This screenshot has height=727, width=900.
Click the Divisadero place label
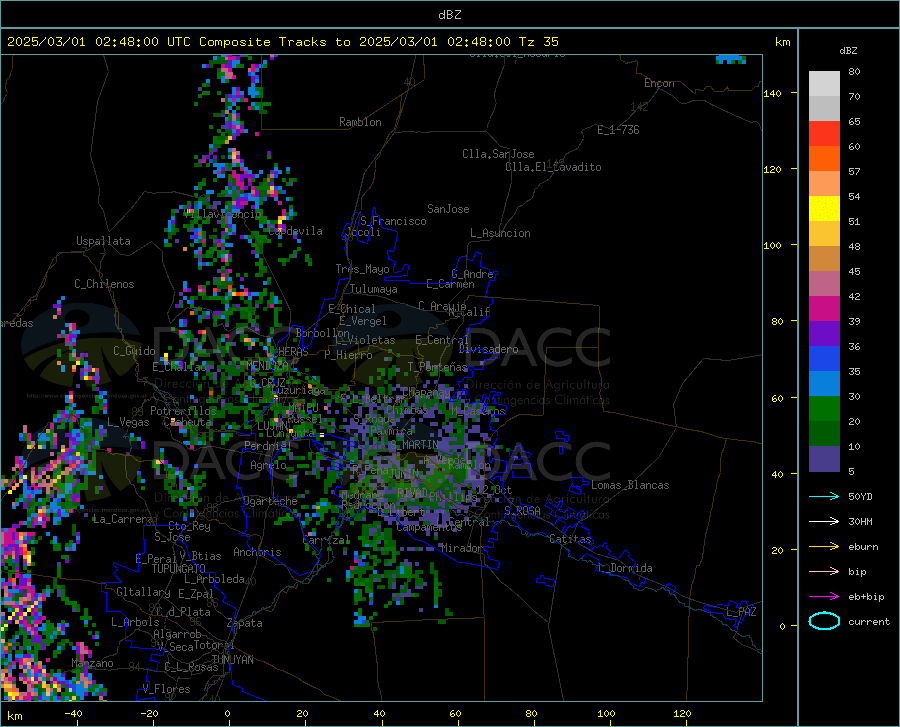coord(488,349)
